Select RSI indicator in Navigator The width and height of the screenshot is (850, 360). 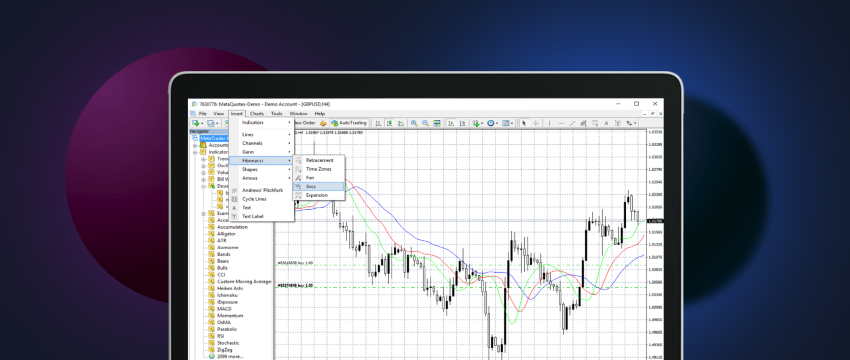coord(221,336)
